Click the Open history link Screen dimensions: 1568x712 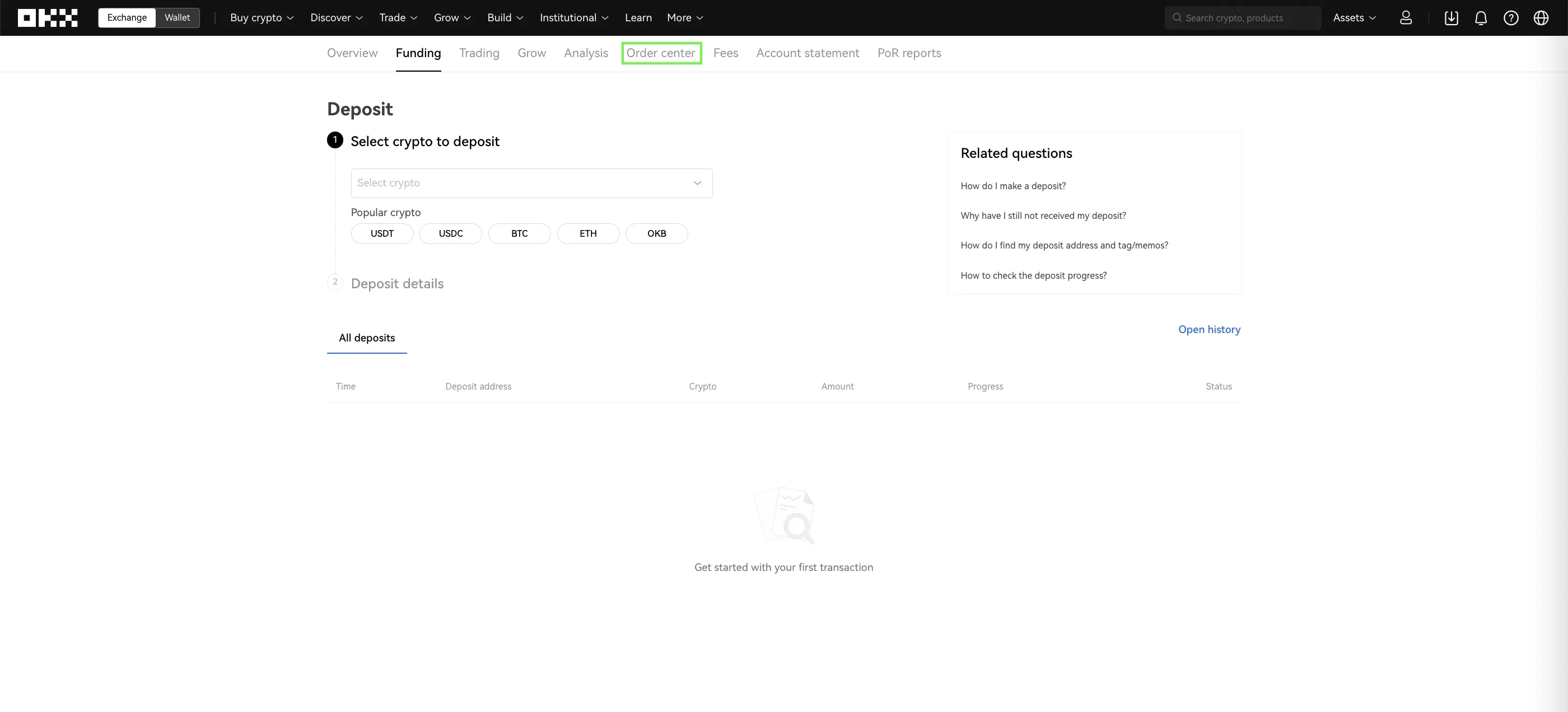[1209, 329]
